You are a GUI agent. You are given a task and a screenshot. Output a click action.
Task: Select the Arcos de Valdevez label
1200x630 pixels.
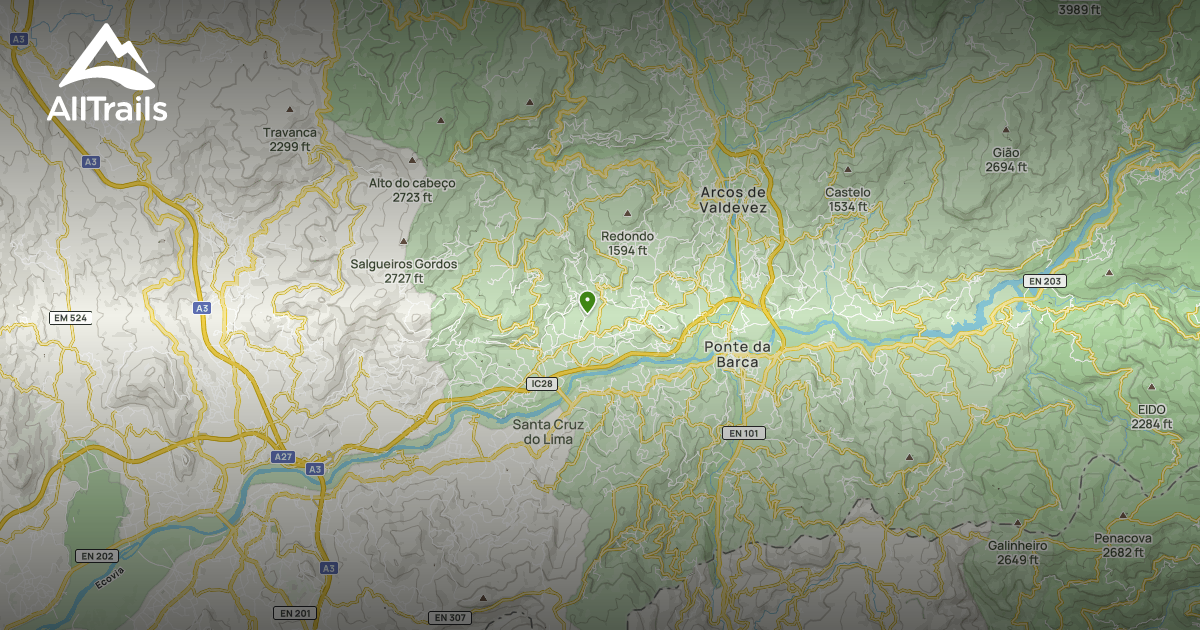pyautogui.click(x=733, y=199)
